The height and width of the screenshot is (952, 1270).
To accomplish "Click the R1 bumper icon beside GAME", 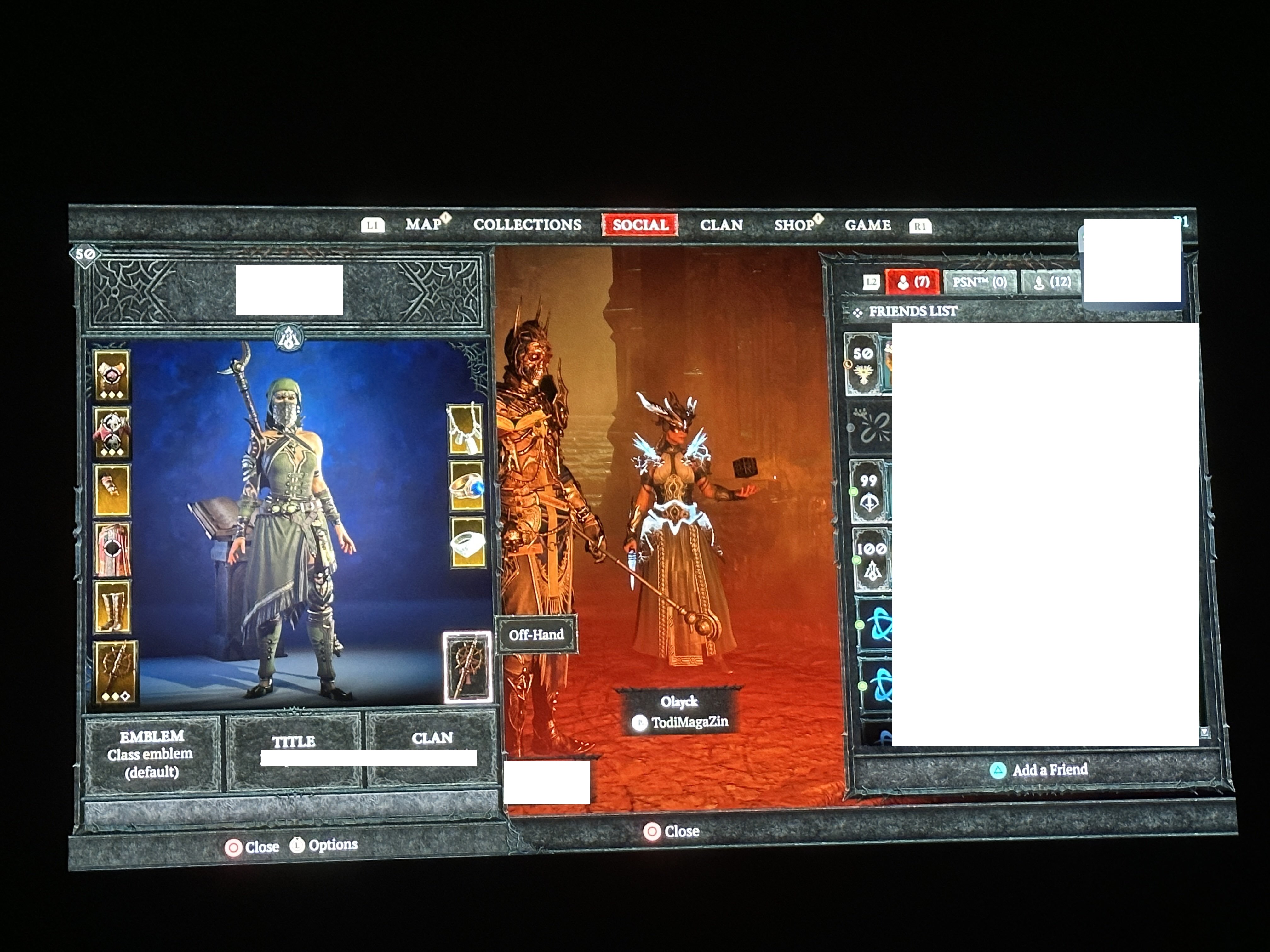I will coord(920,226).
